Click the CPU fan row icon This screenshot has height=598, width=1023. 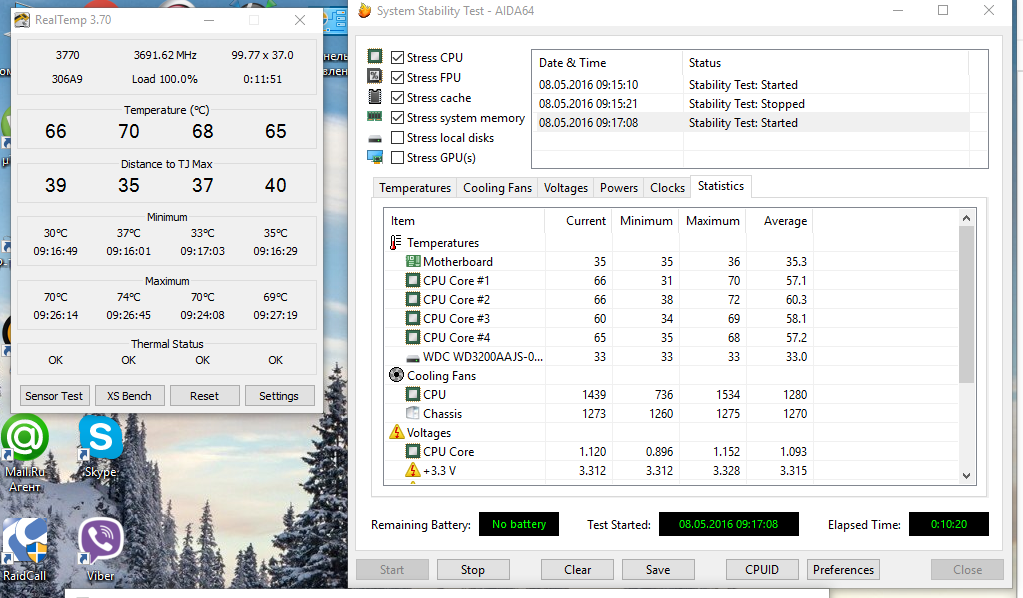coord(413,395)
